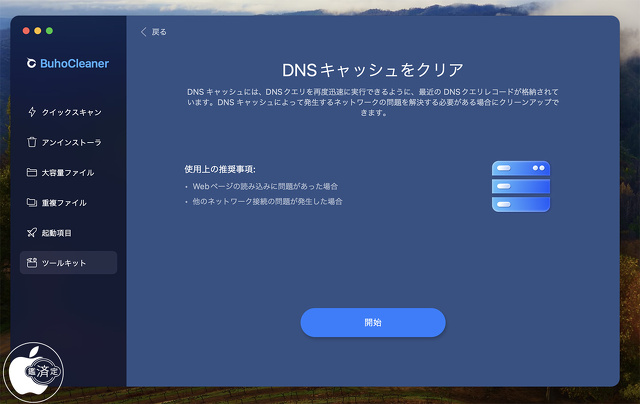Screen dimensions: 640x404
Task: Click the Webページの読み込み bullet text
Action: [x=265, y=186]
